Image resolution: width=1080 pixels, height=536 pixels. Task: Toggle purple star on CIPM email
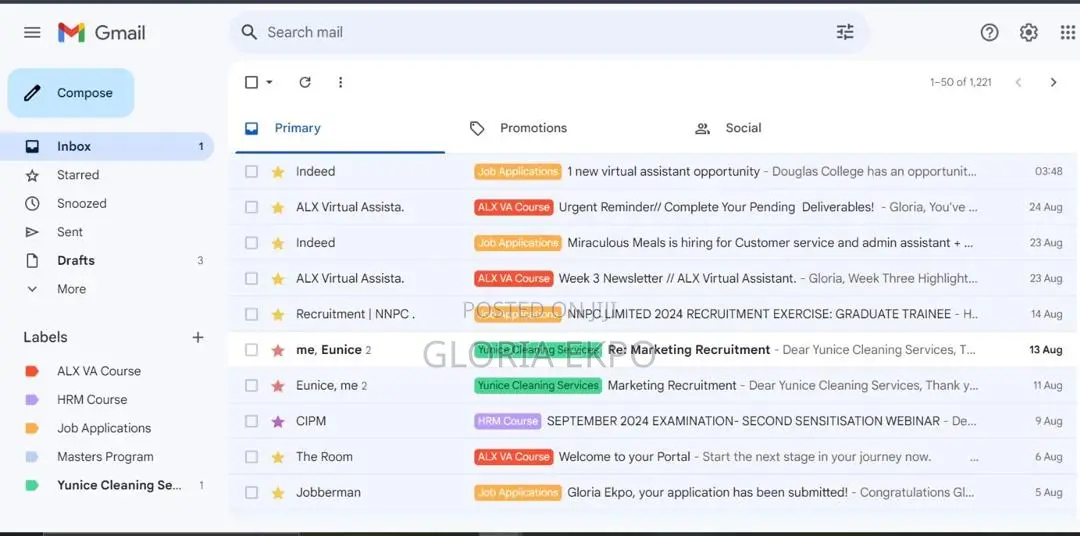pyautogui.click(x=278, y=421)
